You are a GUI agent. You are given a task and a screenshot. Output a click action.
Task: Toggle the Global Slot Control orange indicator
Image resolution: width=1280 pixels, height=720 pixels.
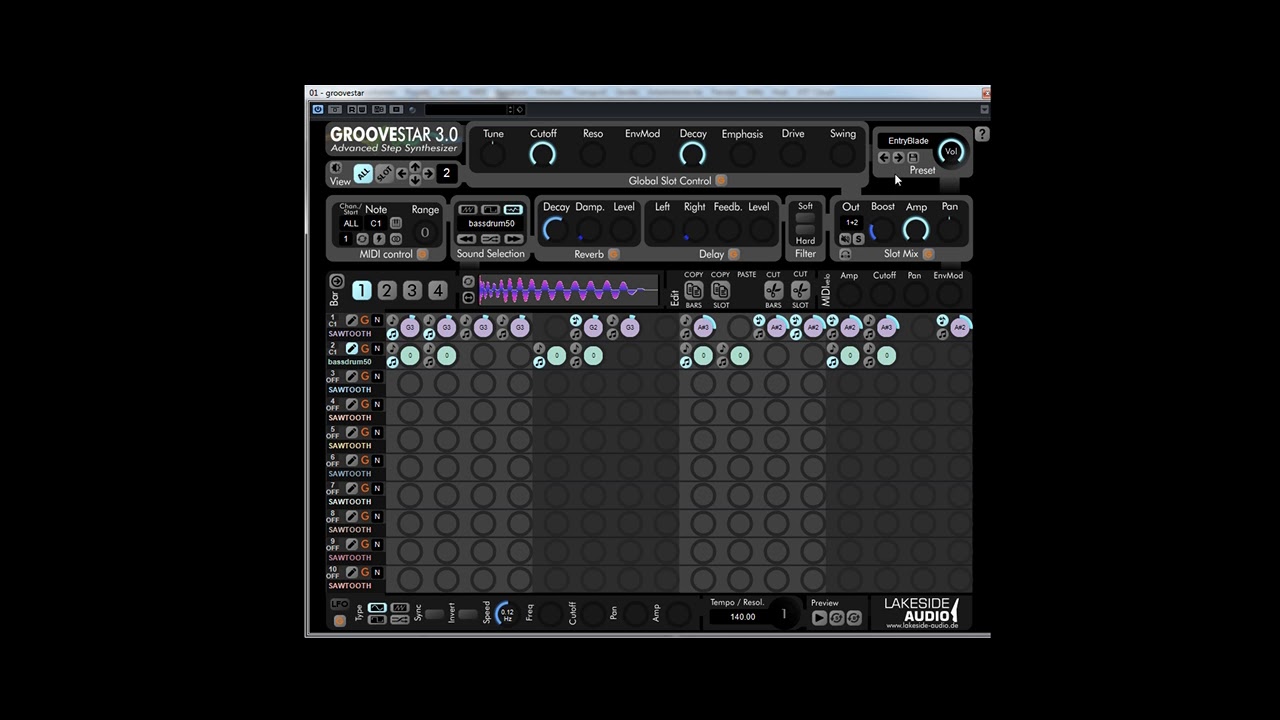pyautogui.click(x=721, y=181)
